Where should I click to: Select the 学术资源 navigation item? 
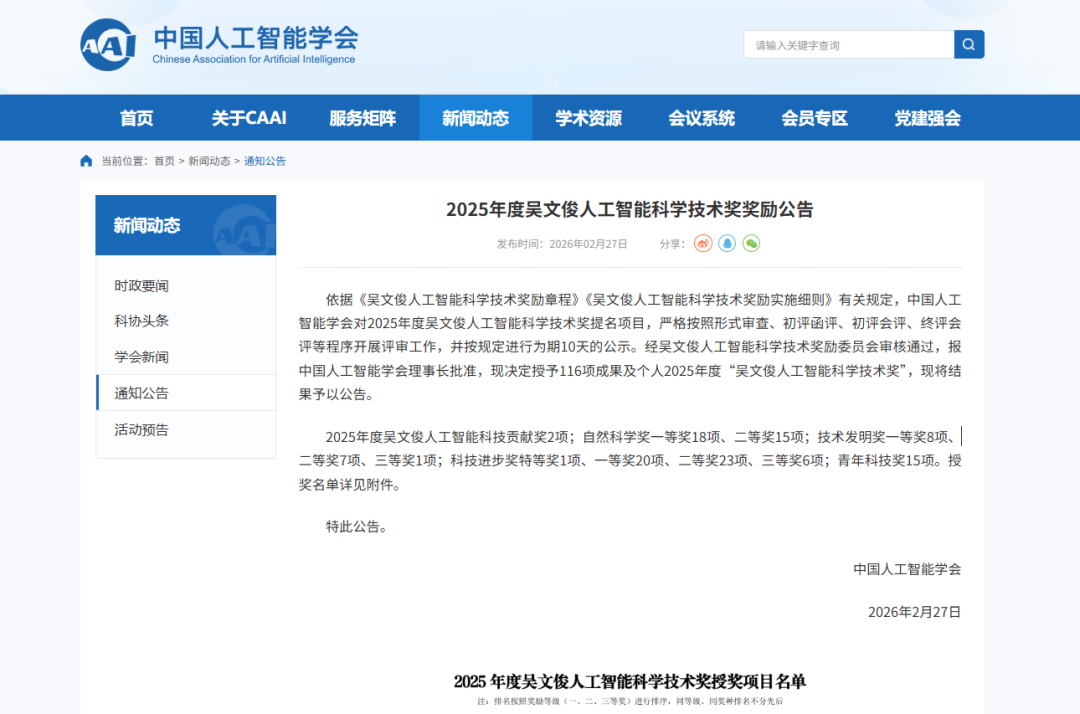coord(588,118)
